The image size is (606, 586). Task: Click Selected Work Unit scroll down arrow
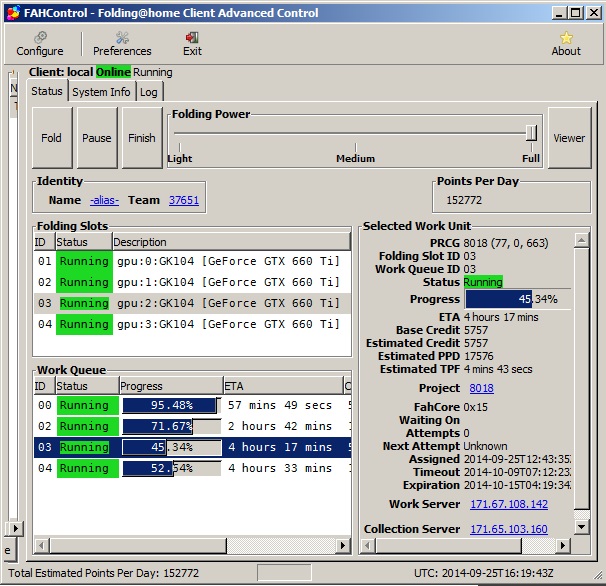[581, 526]
